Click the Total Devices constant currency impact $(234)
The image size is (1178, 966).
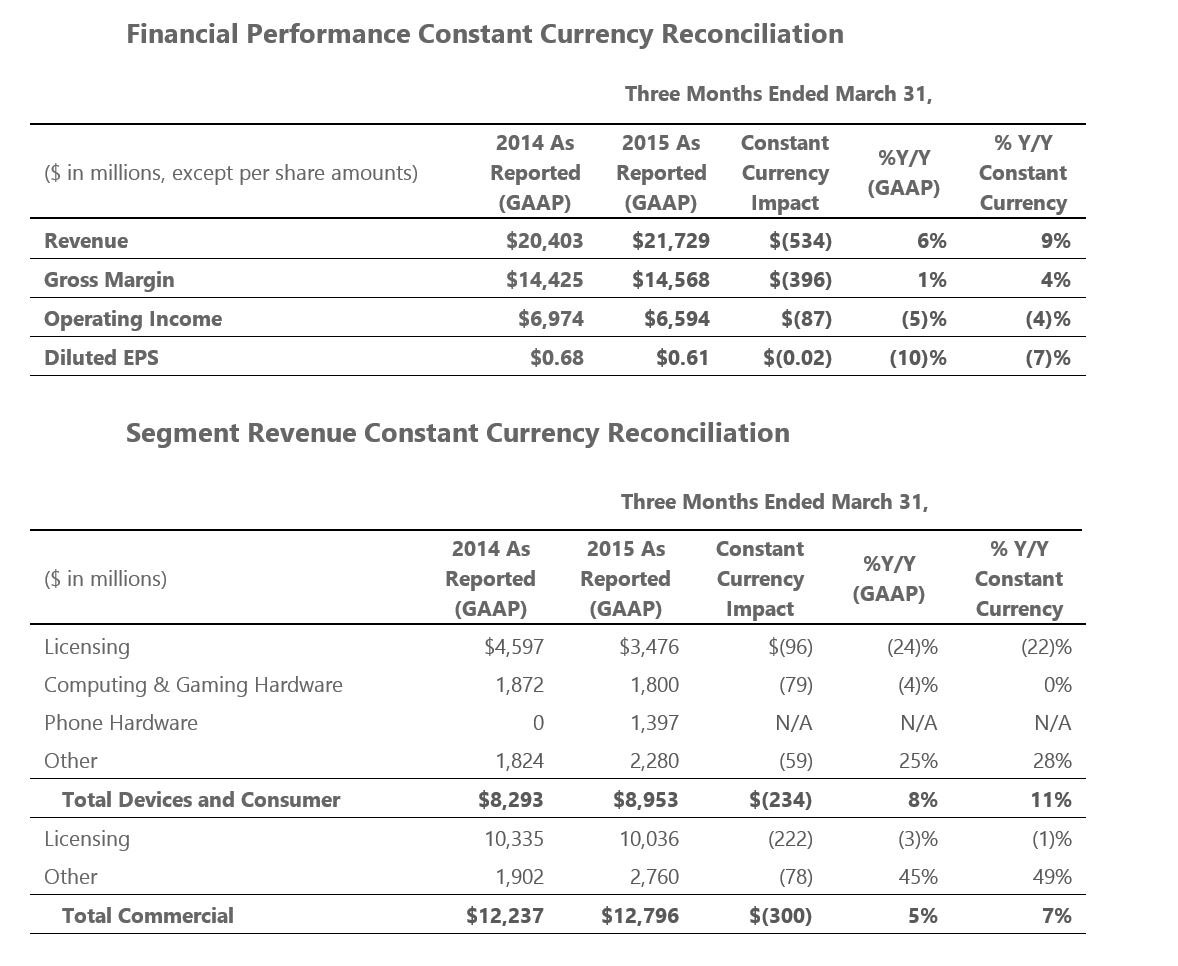tap(781, 800)
